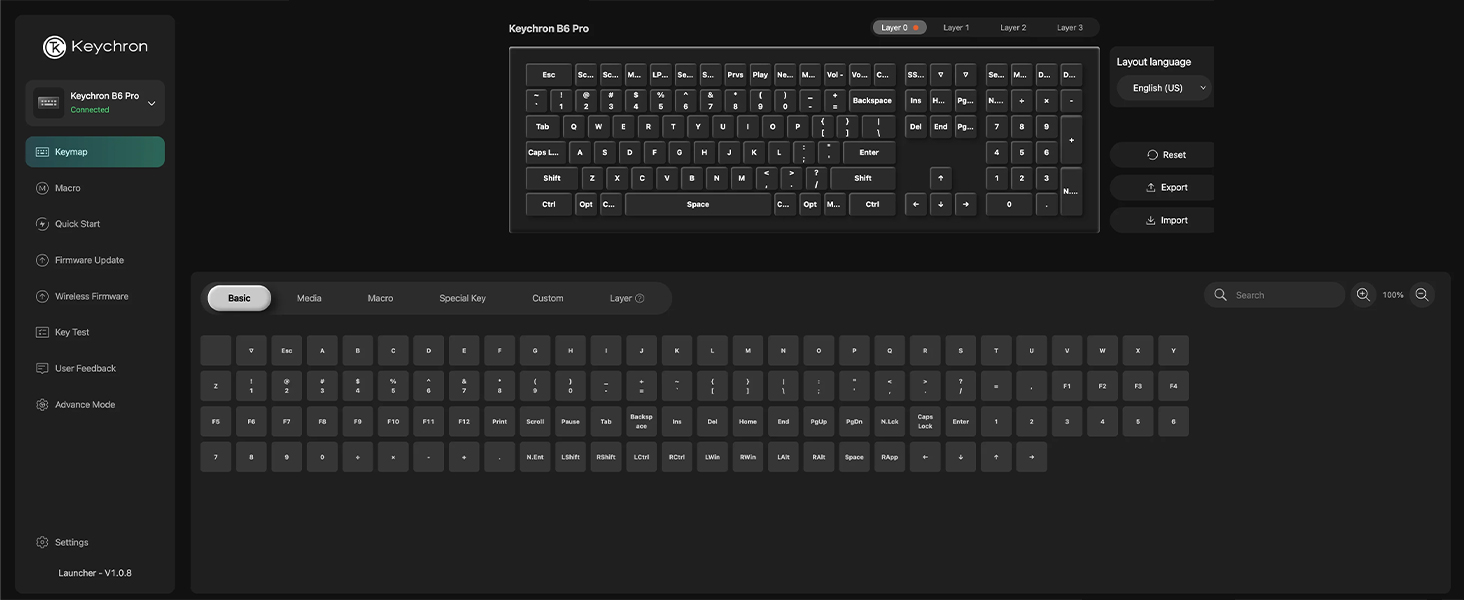Select the Prvs key on the keyboard's top row
Screen dimensions: 1464x600
(735, 75)
